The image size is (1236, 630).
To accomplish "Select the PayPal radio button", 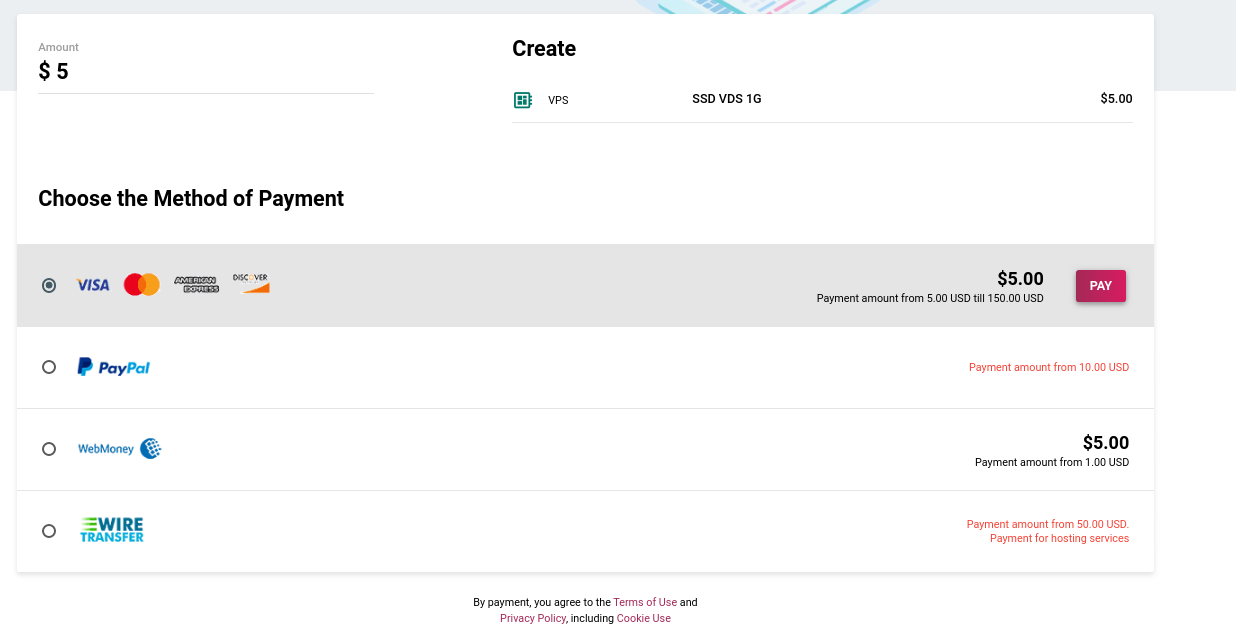I will [x=49, y=367].
